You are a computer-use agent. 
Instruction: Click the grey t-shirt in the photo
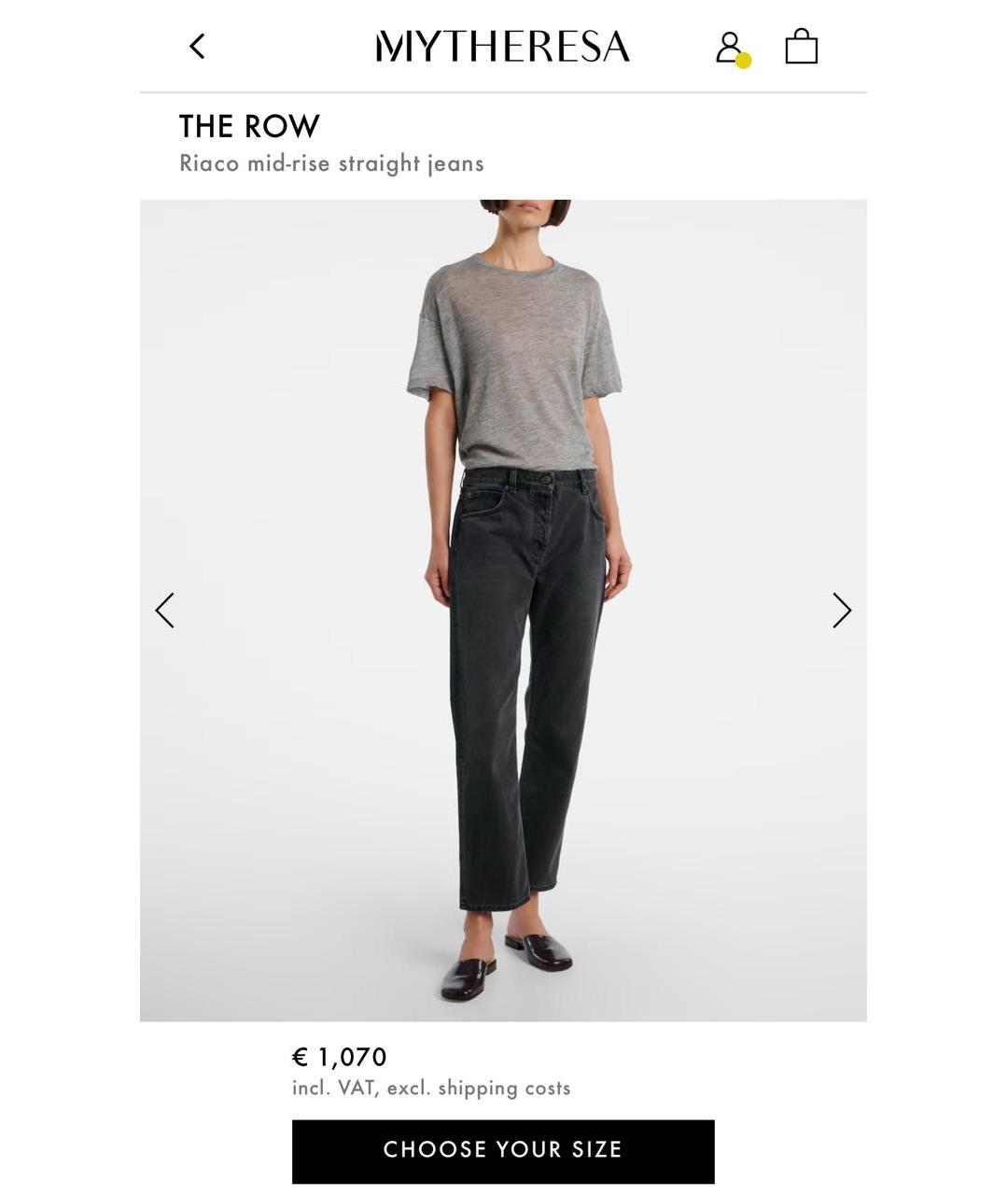click(515, 364)
